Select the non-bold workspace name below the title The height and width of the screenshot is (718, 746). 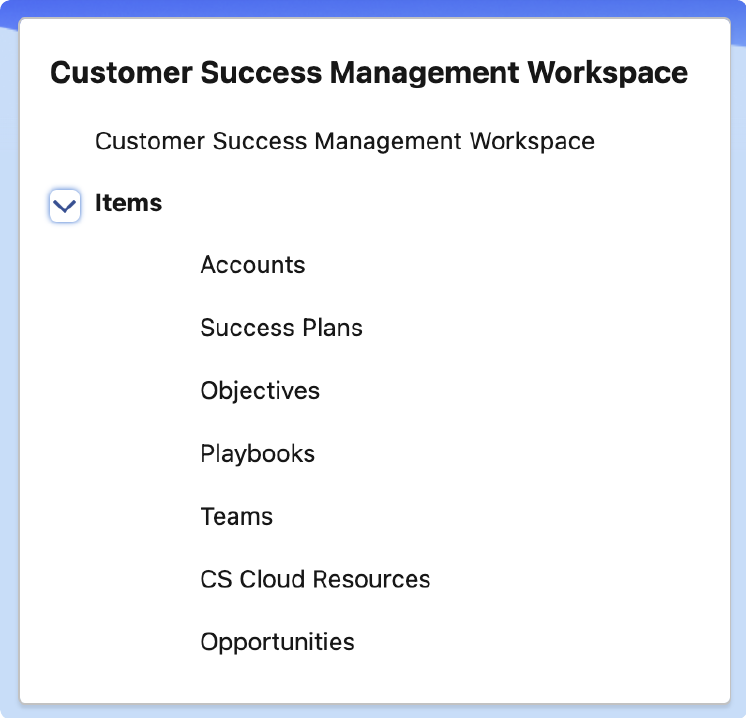(x=344, y=141)
